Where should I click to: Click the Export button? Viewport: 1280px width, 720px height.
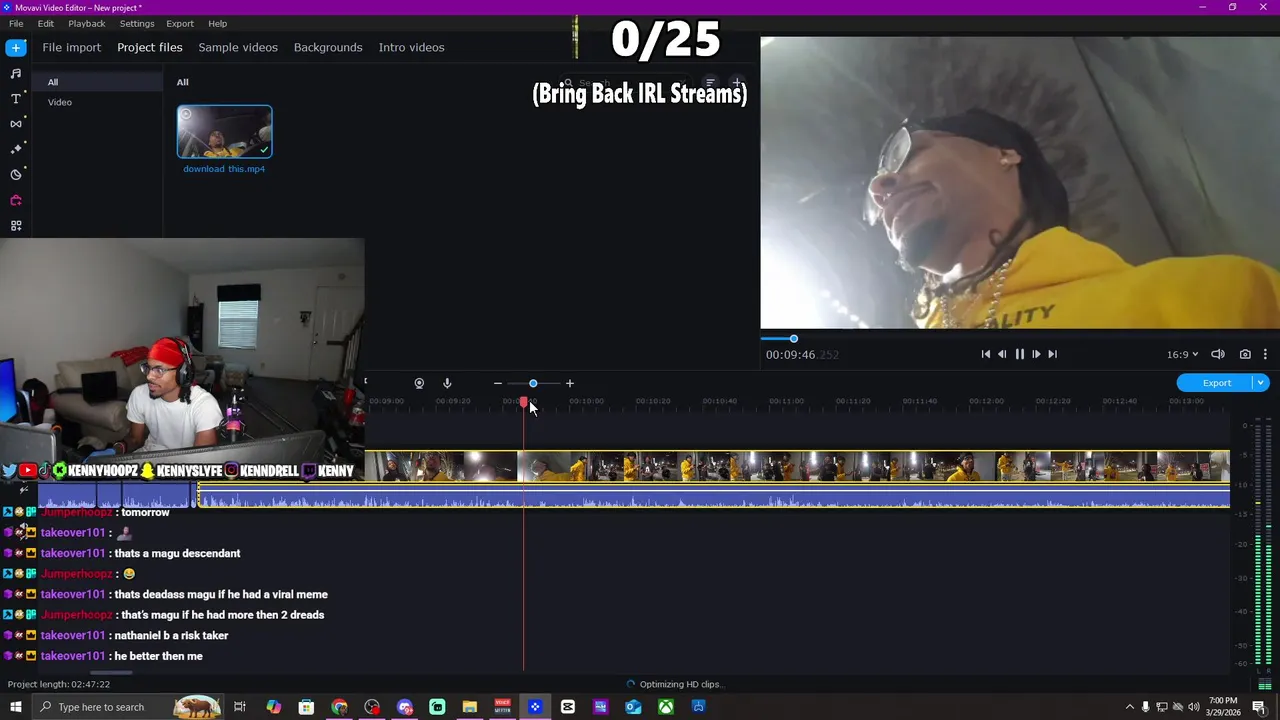point(1216,383)
